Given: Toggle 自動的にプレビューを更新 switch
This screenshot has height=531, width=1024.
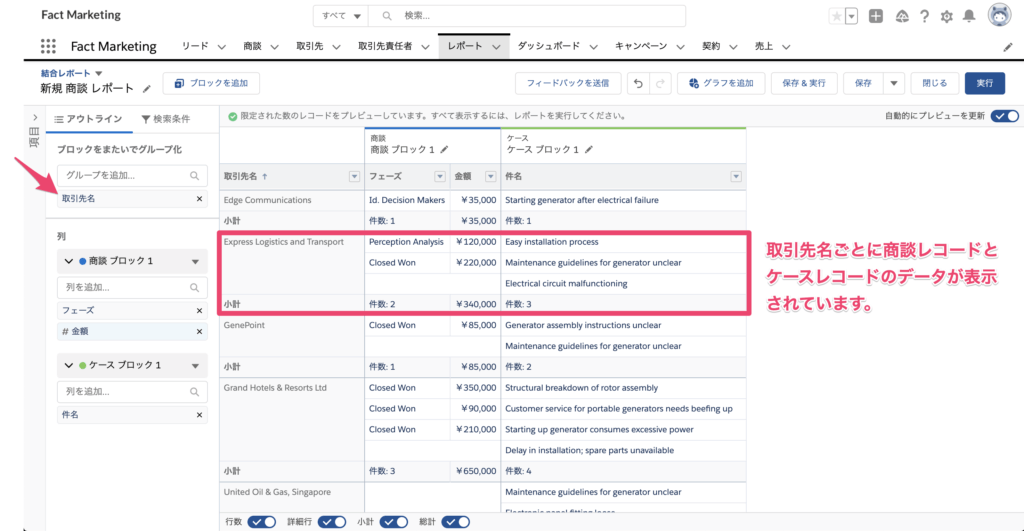Looking at the screenshot, I should click(1004, 116).
